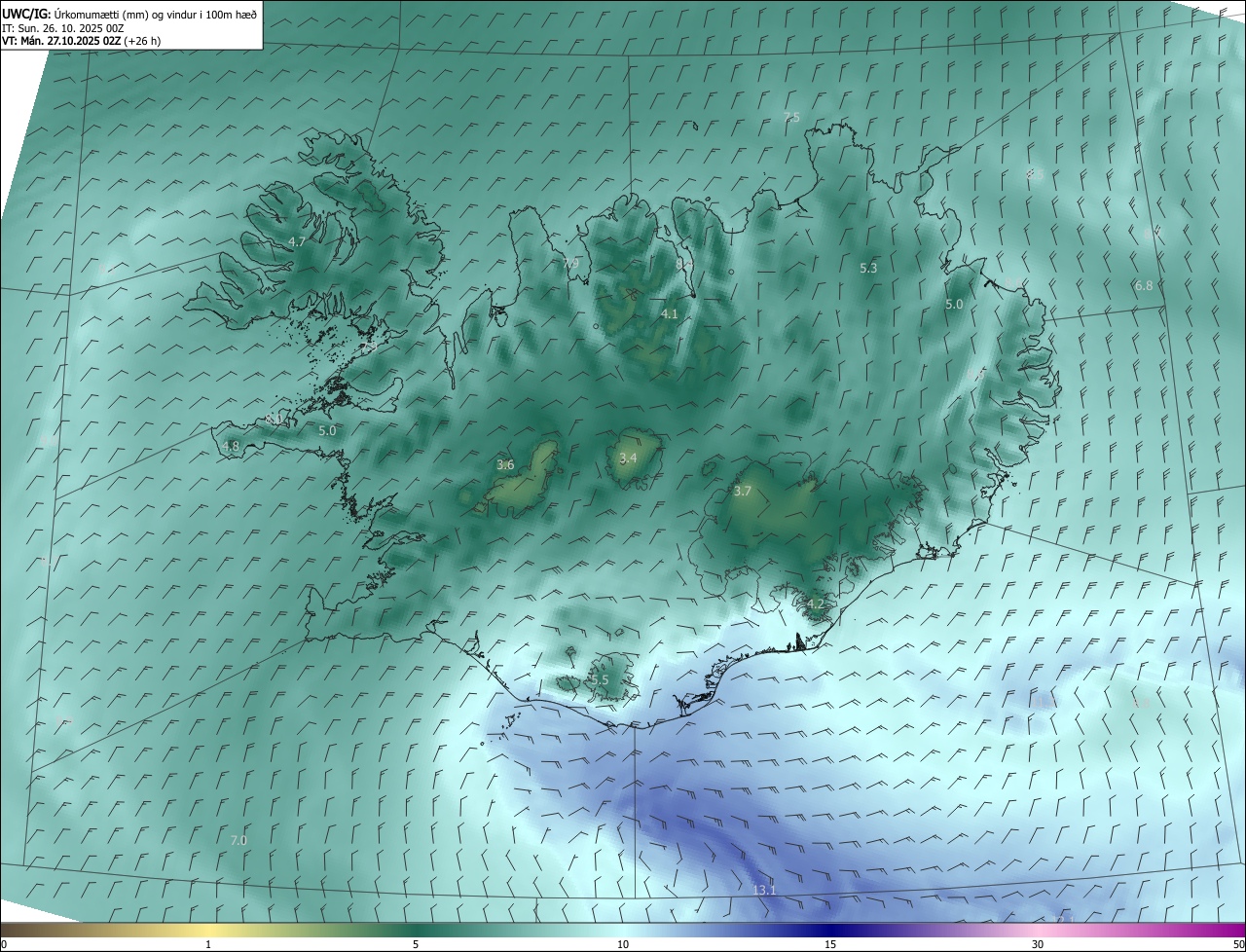This screenshot has height=952, width=1246.
Task: Click the 7.5 value north of Iceland
Action: coord(791,117)
